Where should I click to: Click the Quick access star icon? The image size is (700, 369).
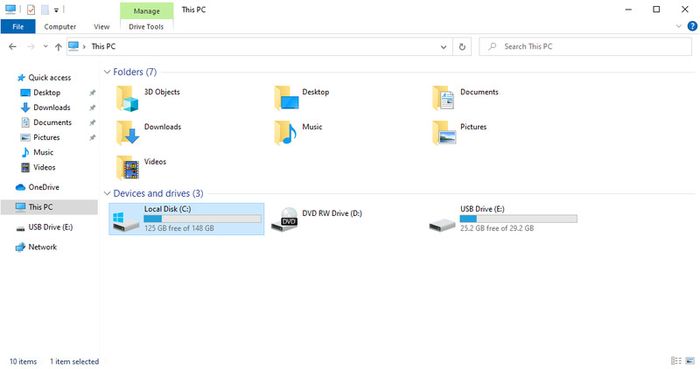pyautogui.click(x=21, y=78)
